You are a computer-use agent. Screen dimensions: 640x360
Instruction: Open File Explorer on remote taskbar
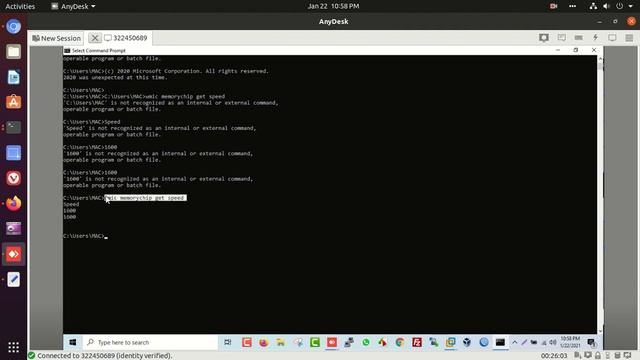coord(280,342)
